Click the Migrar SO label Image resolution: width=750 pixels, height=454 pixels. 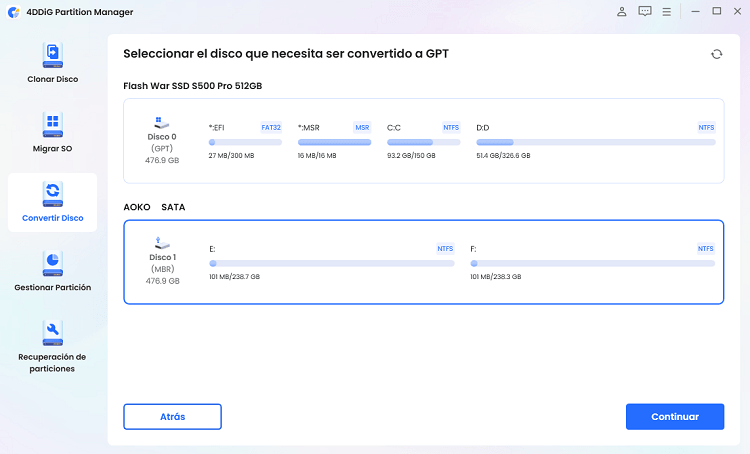(53, 149)
